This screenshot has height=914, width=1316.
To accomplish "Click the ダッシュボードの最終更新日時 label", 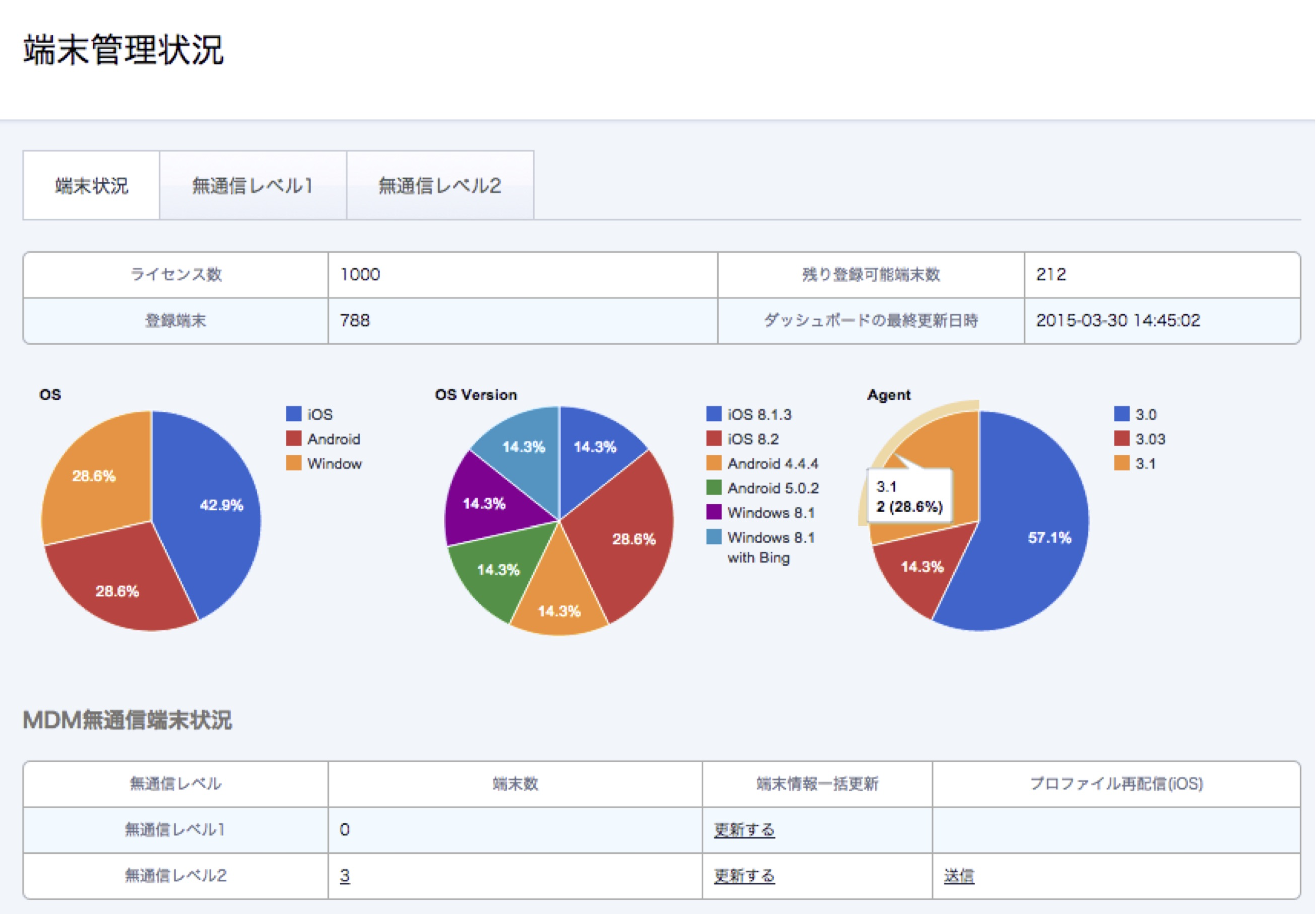I will (x=871, y=320).
